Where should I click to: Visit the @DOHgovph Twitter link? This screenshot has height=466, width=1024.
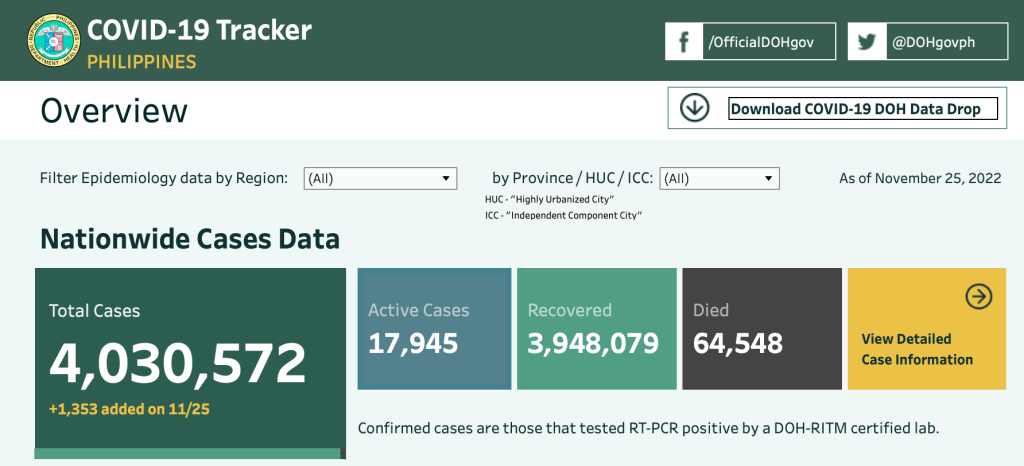[933, 42]
